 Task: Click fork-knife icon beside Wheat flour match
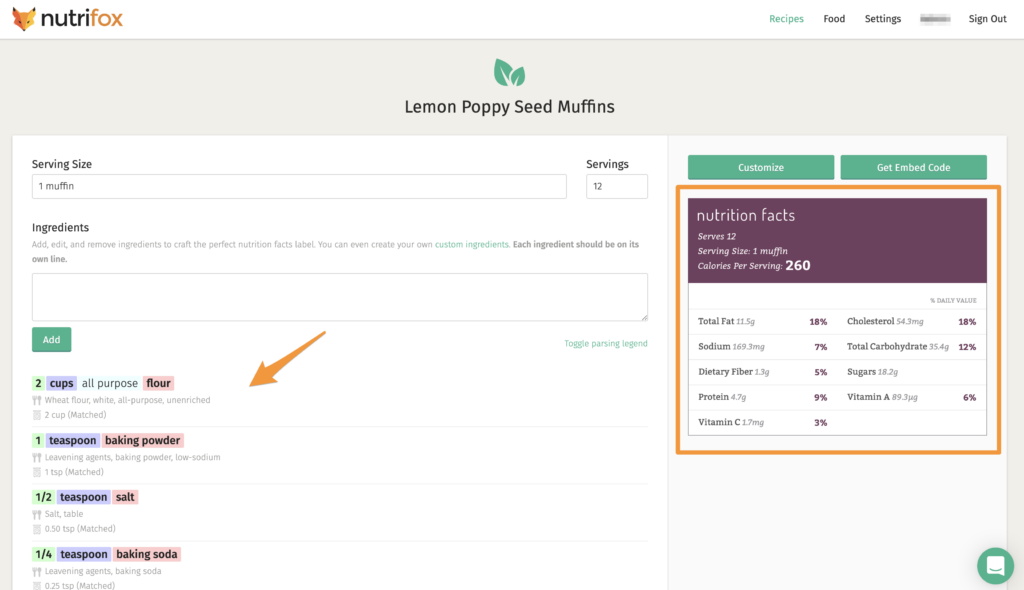[37, 400]
